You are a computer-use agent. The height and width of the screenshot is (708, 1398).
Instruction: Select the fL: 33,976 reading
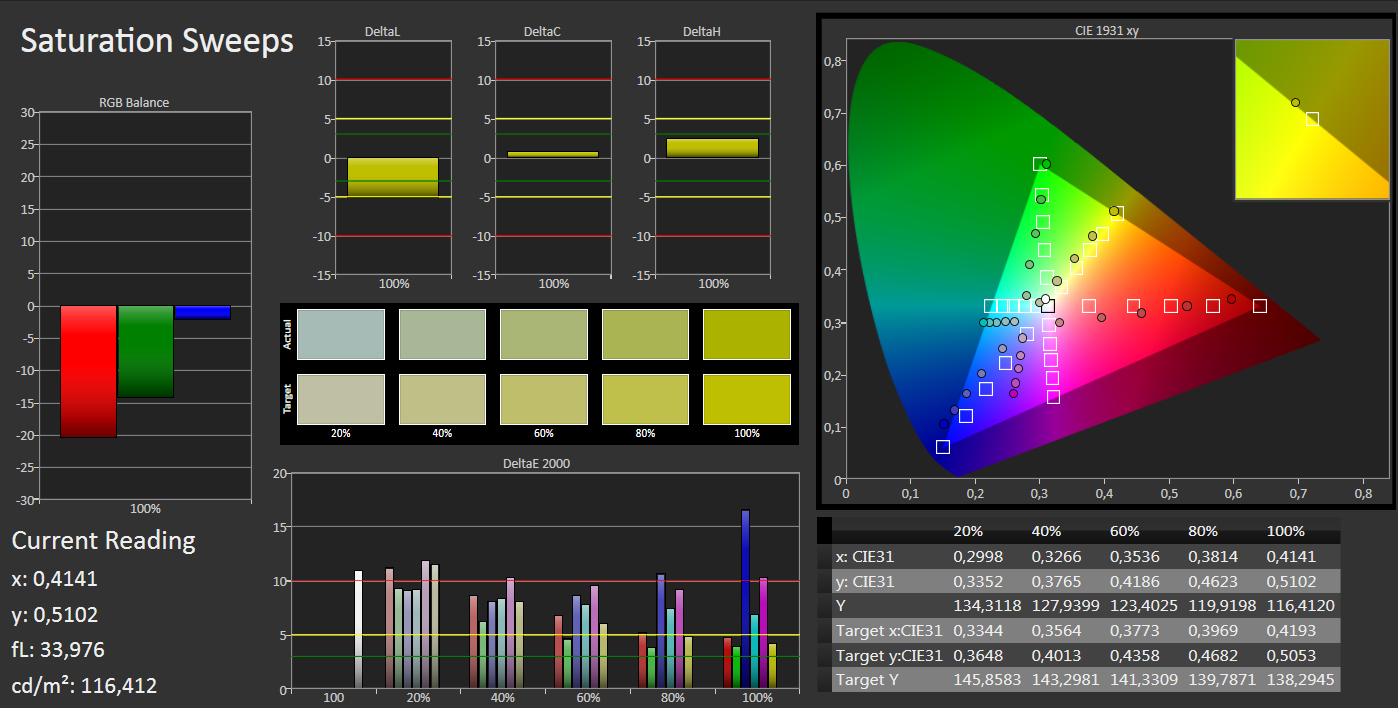(58, 650)
